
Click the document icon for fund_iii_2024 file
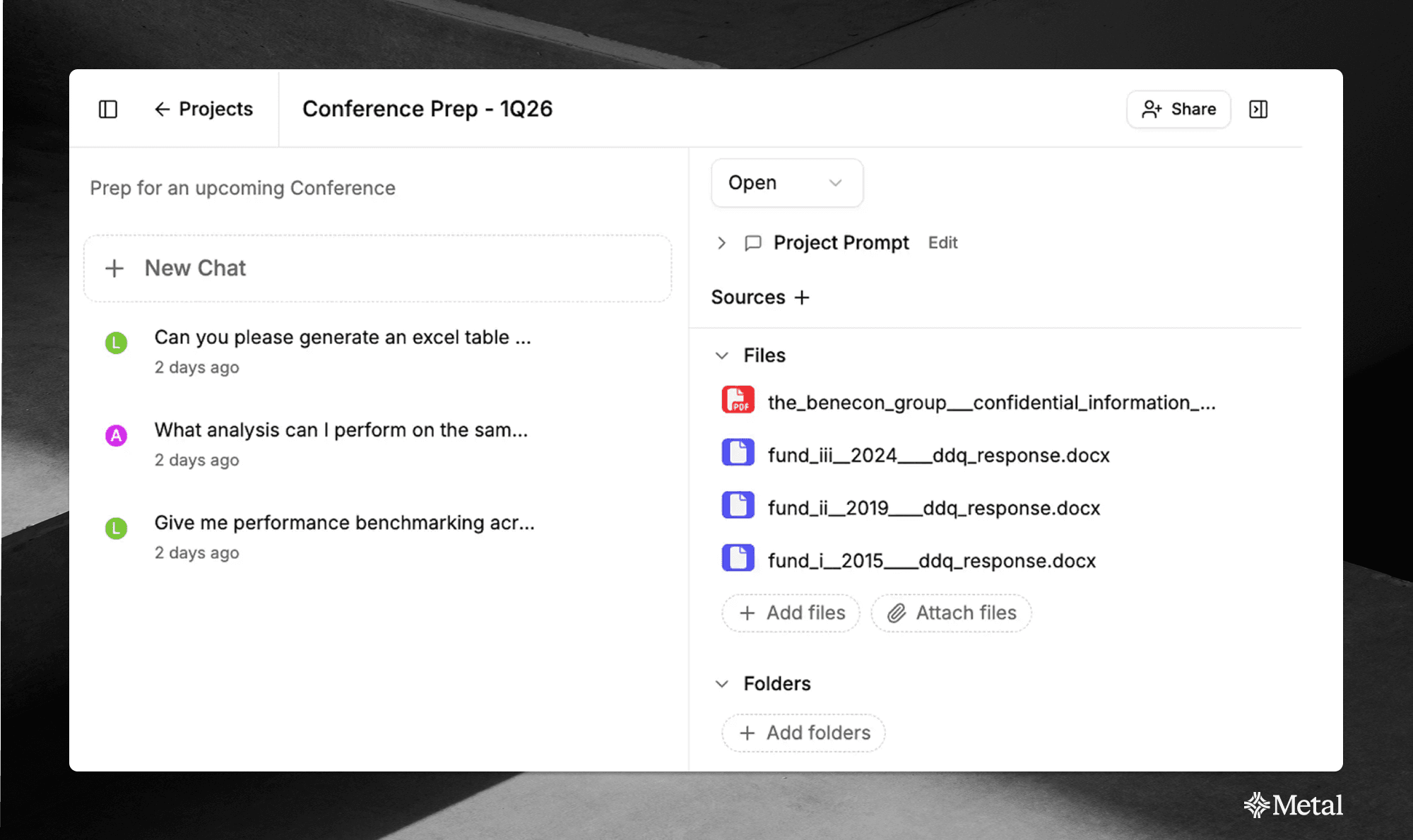coord(738,453)
